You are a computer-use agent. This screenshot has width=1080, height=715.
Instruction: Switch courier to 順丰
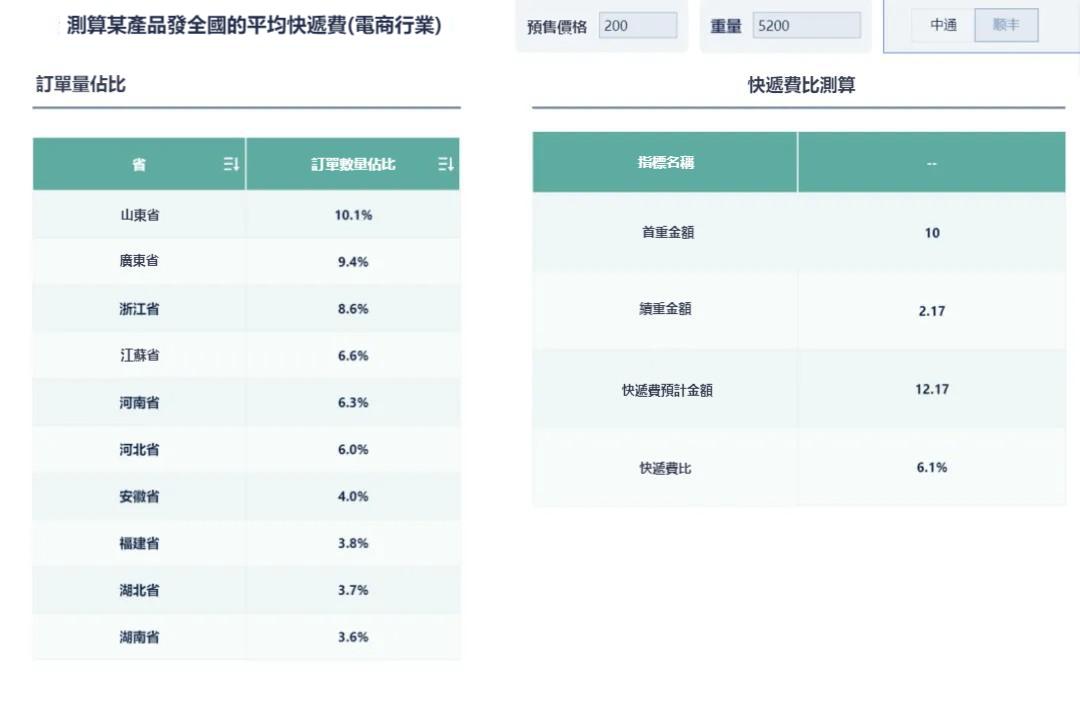click(x=1006, y=25)
